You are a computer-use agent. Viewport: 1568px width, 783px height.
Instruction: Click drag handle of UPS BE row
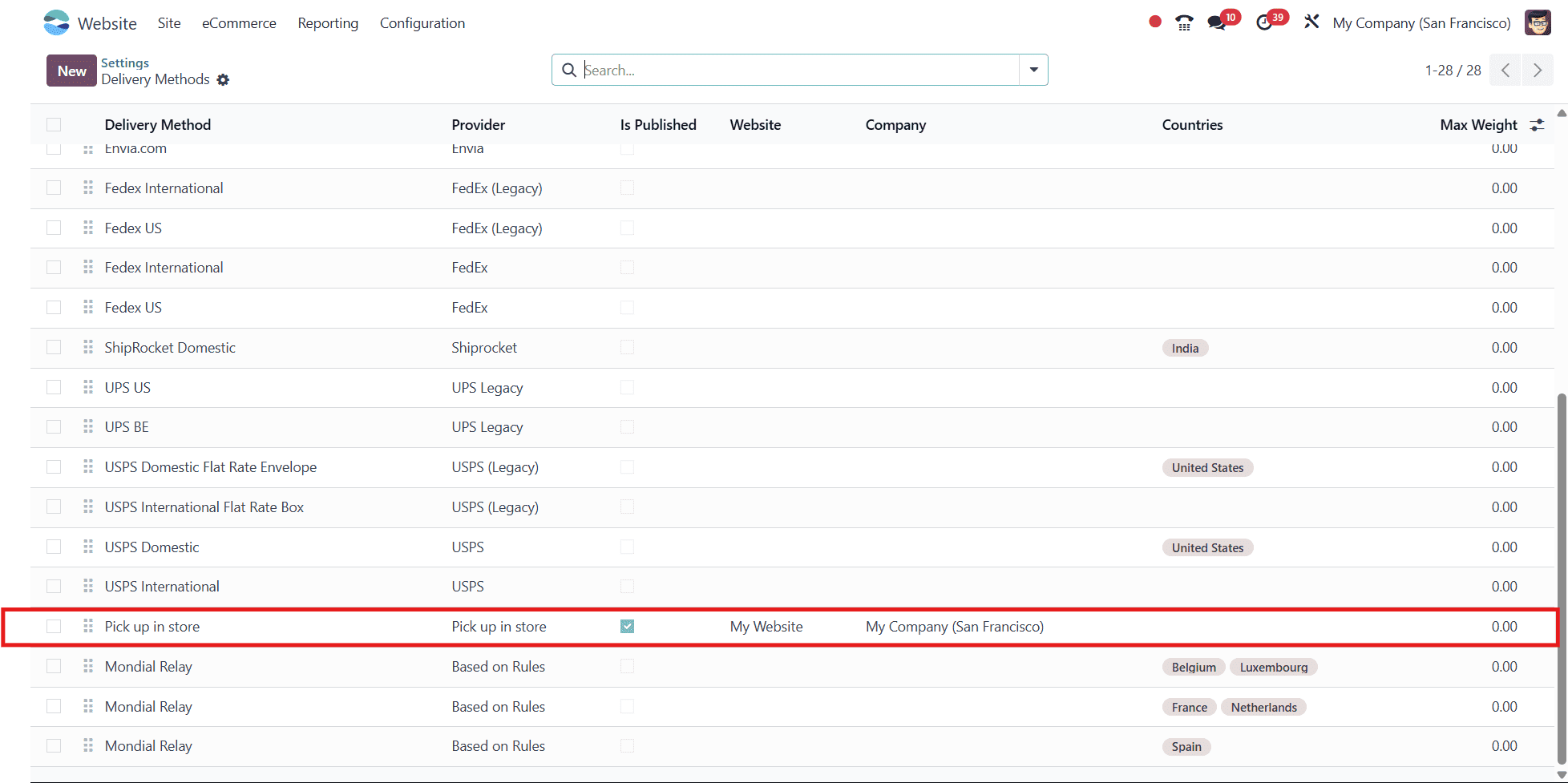(x=88, y=426)
